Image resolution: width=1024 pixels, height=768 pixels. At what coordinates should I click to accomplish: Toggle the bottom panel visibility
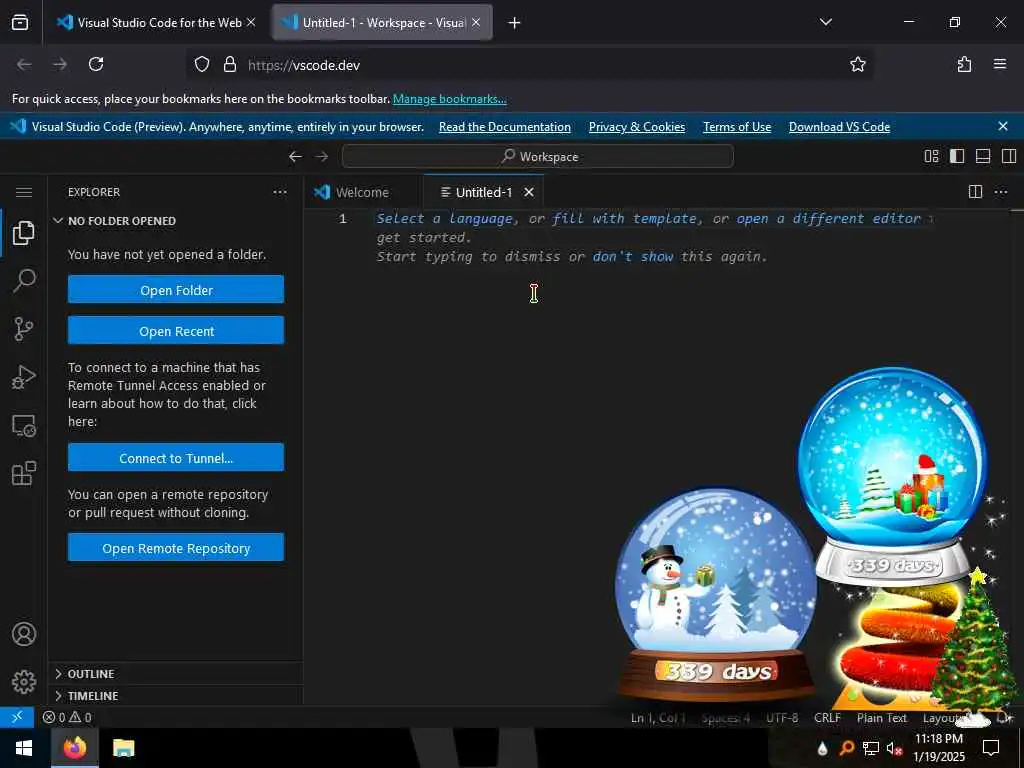click(x=983, y=156)
